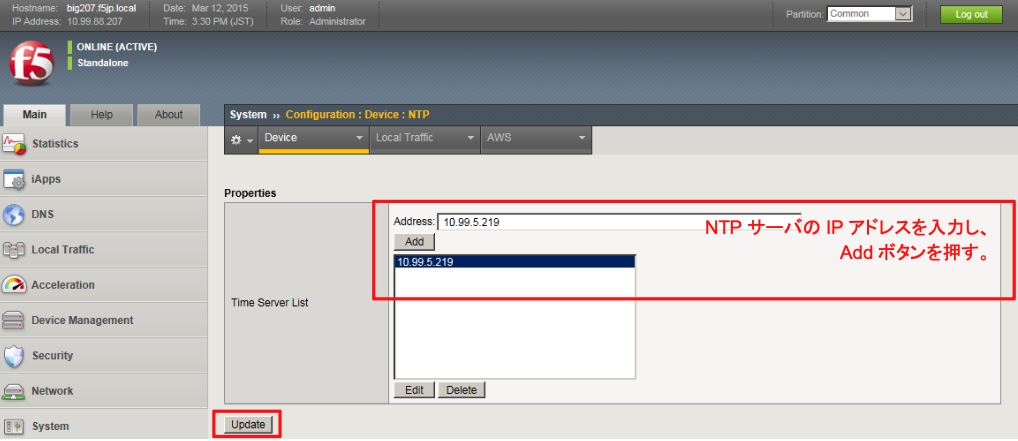Click the Add button

[414, 242]
